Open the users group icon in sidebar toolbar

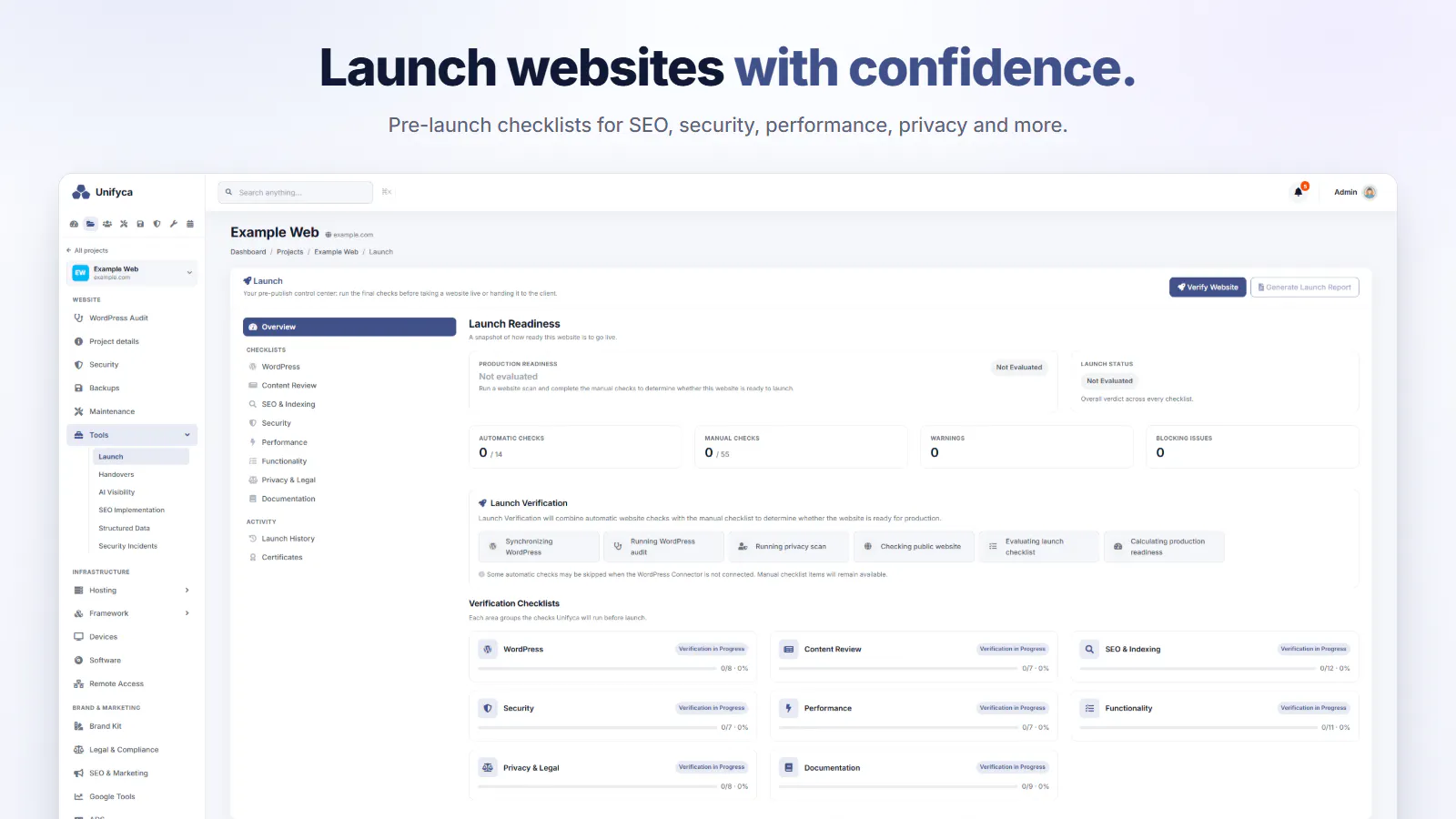click(x=107, y=224)
